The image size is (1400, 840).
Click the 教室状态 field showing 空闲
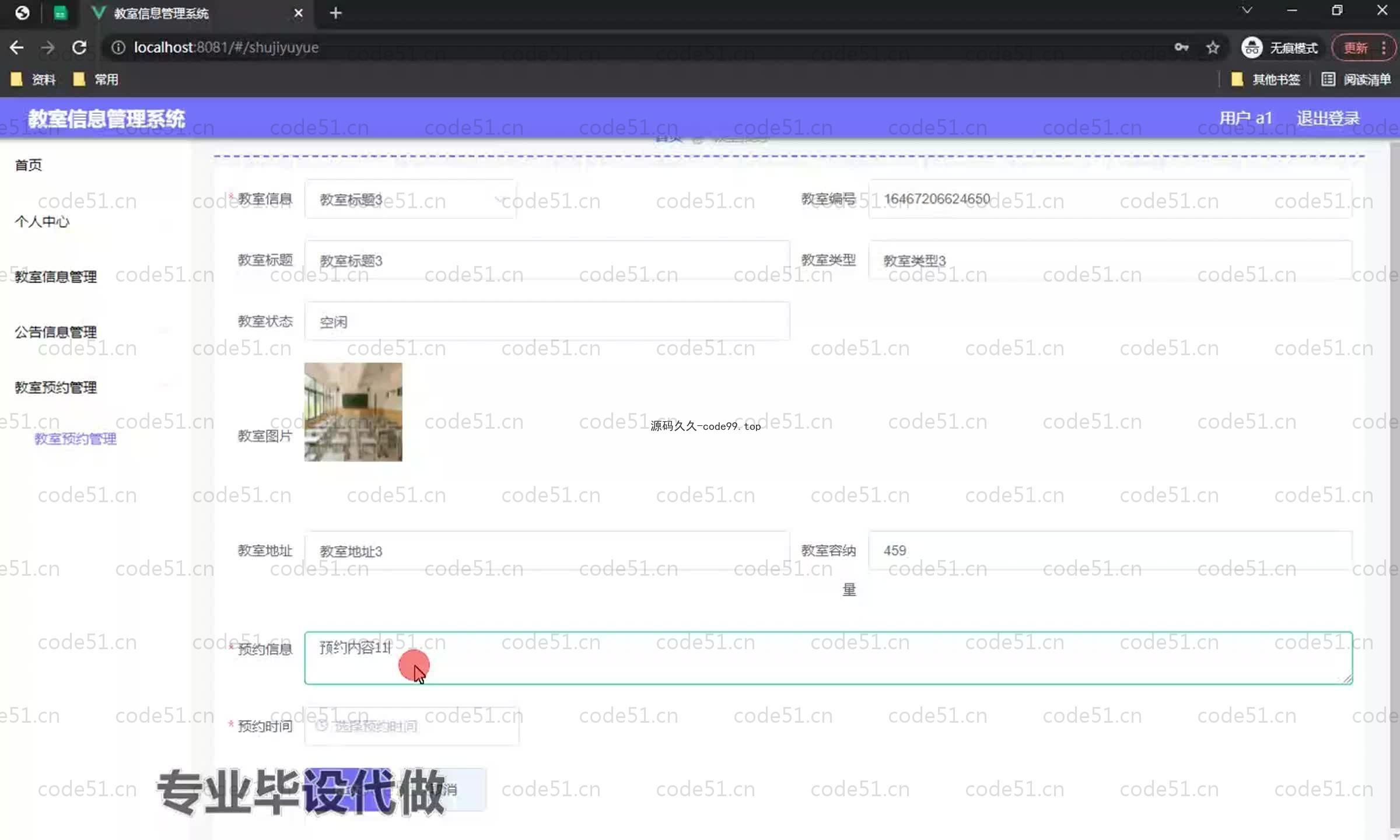[547, 321]
